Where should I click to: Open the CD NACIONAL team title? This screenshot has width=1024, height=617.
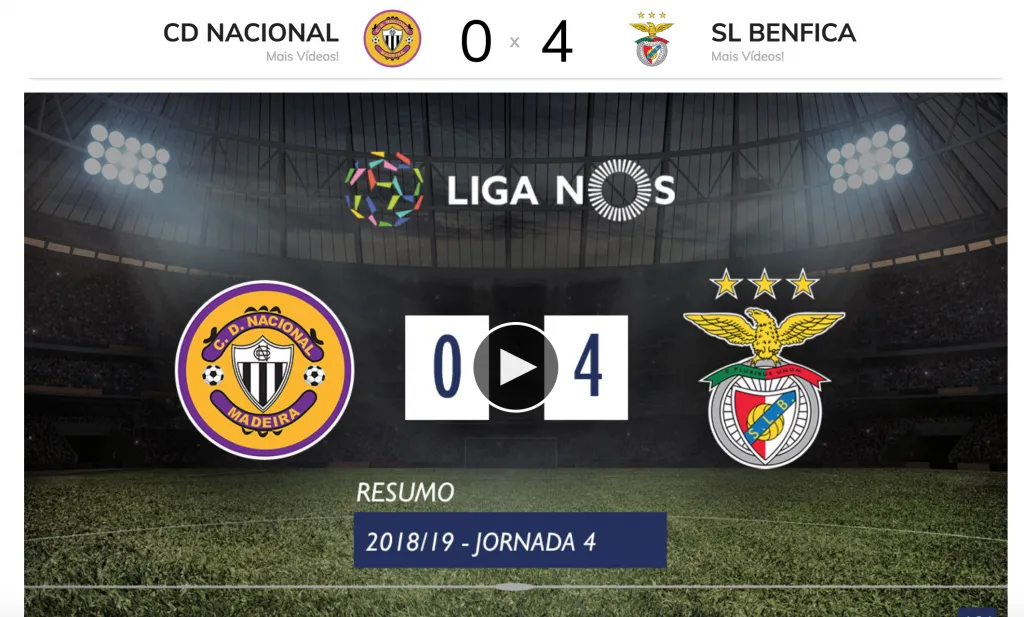(x=251, y=33)
